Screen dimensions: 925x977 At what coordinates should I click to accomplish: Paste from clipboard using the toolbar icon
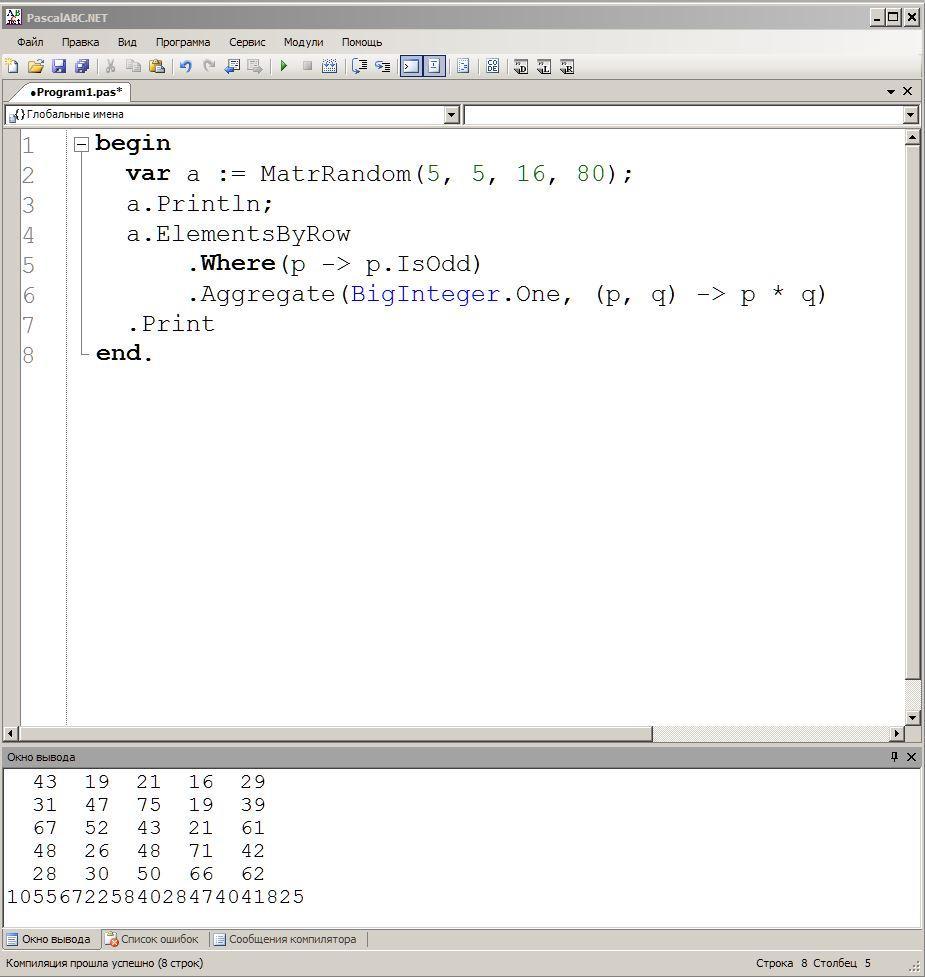[157, 67]
